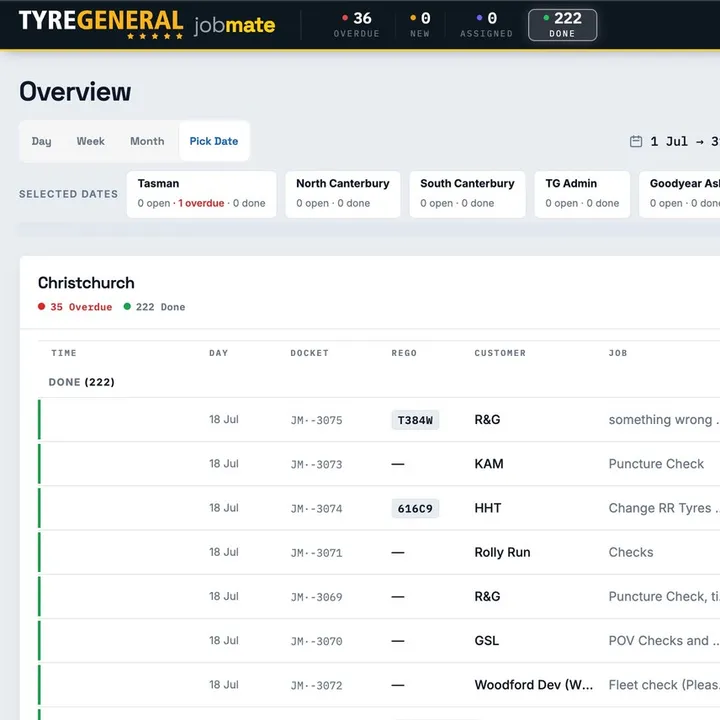Click the 616C9 rego badge
This screenshot has width=720, height=720.
coord(415,508)
